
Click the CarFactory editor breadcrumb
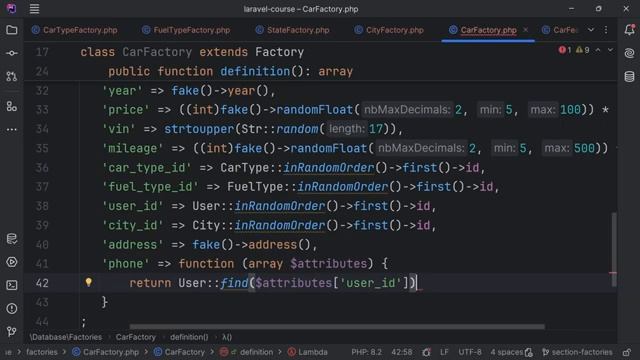136,337
